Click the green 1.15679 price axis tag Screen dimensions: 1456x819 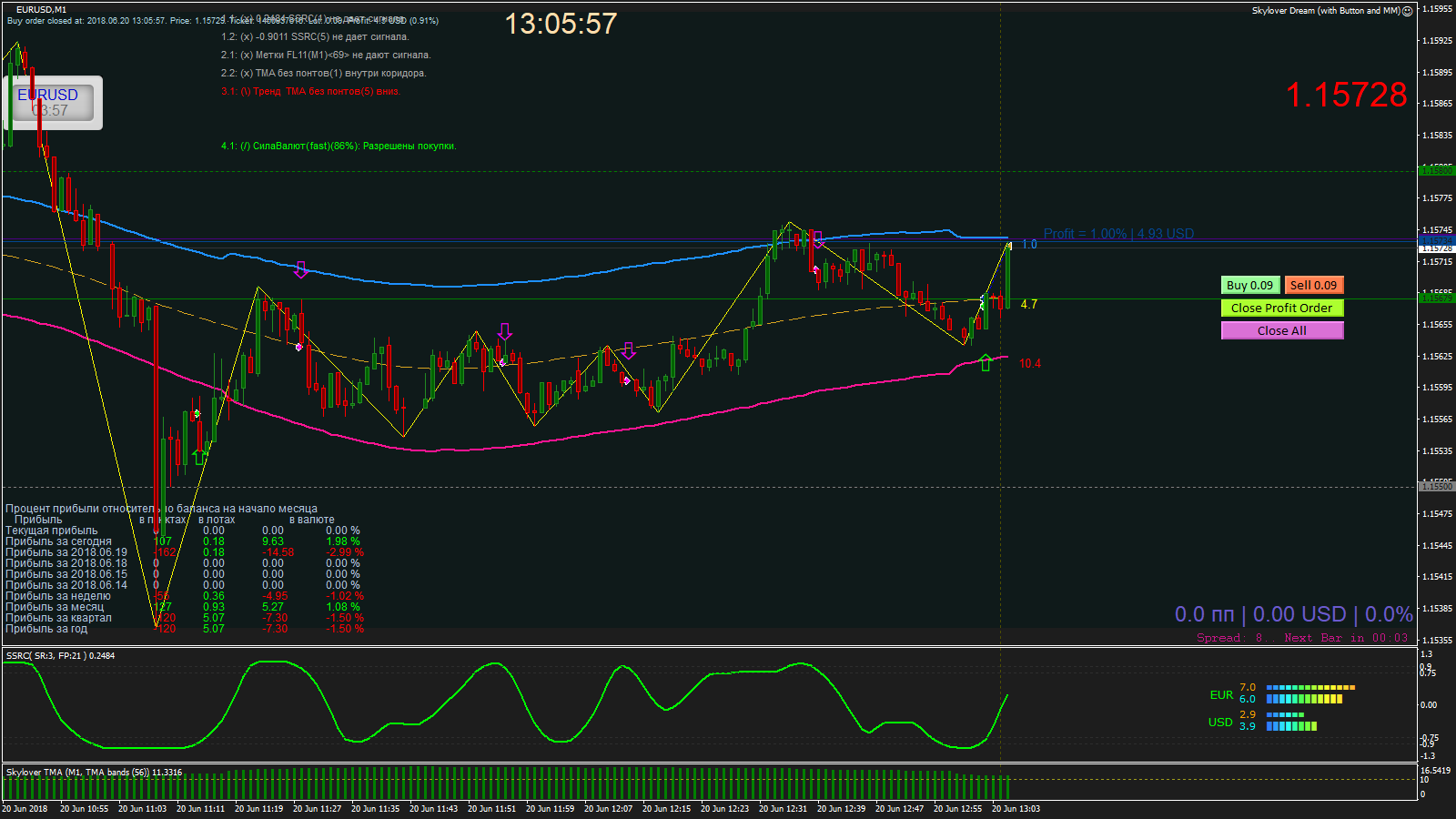coord(1437,298)
